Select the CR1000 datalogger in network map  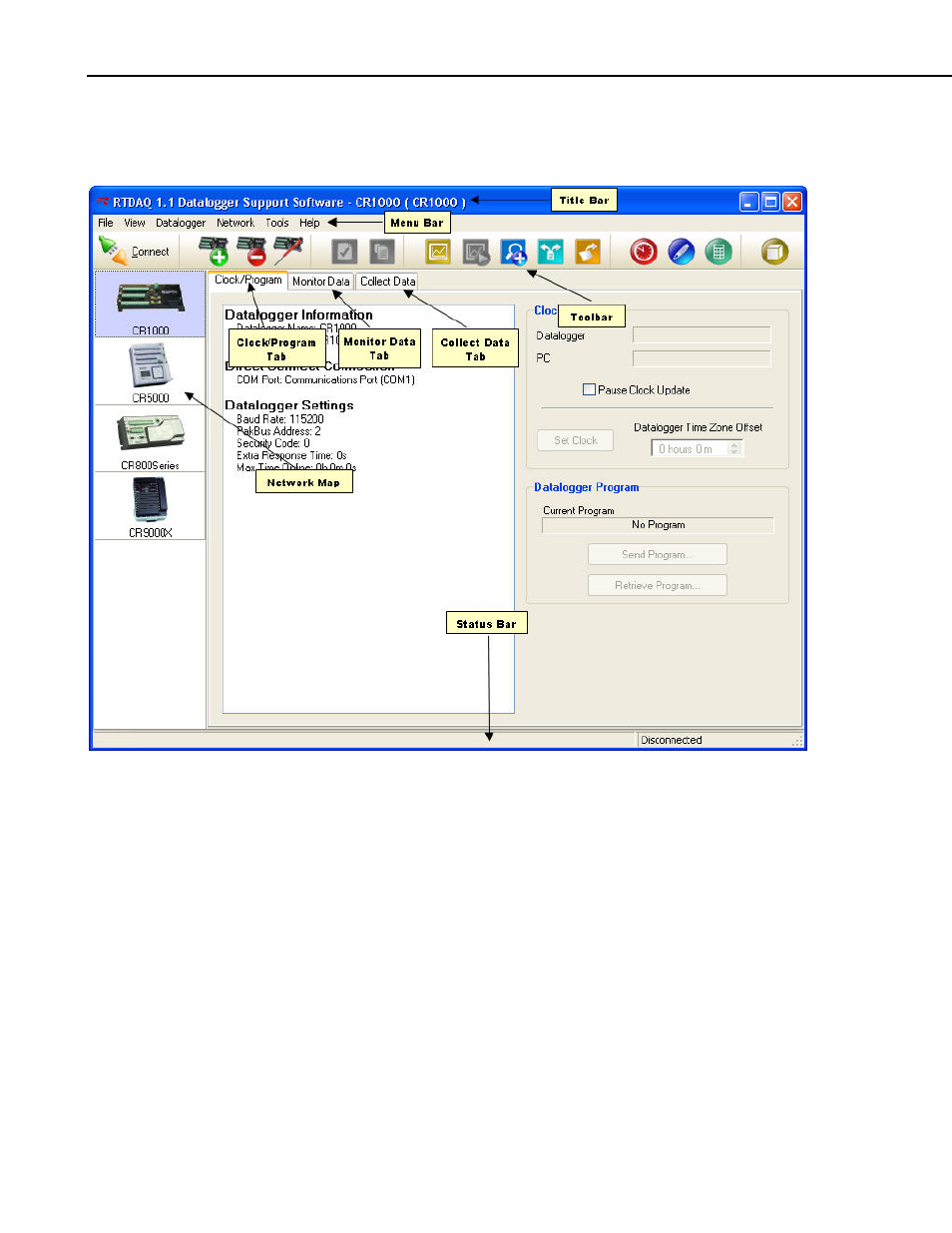(151, 305)
